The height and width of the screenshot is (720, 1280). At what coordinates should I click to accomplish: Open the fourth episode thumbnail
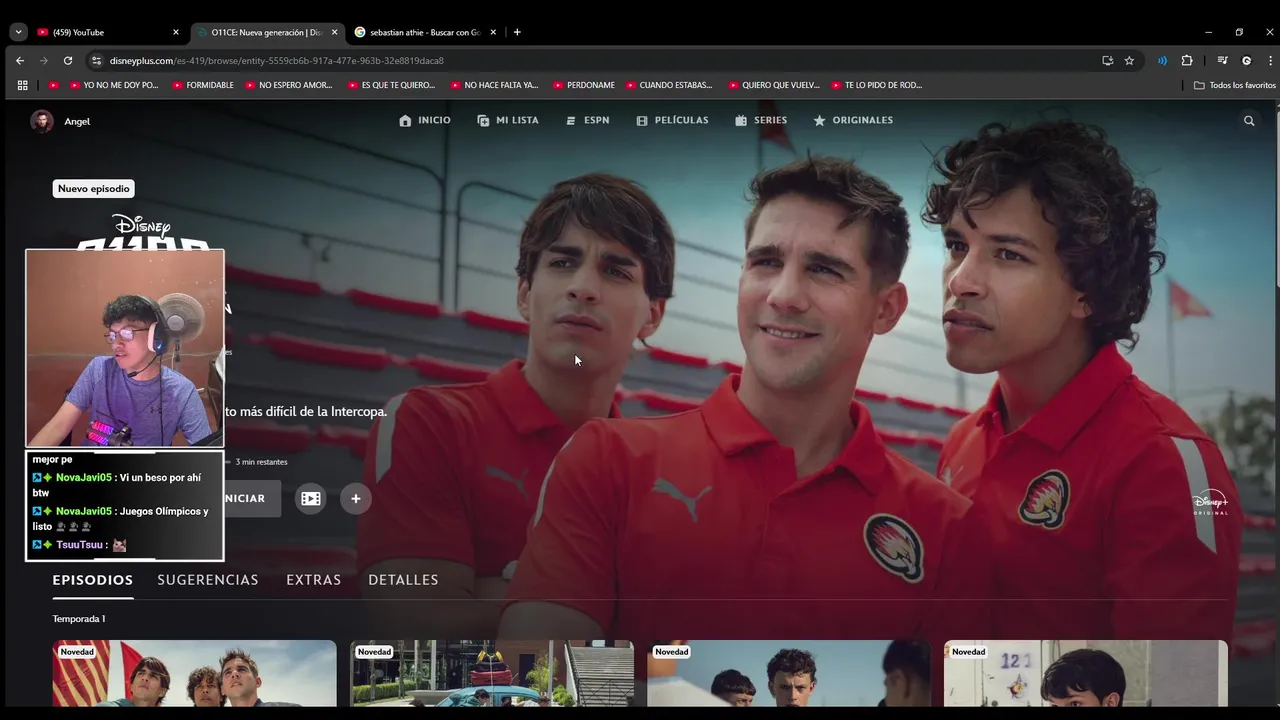tap(1086, 673)
